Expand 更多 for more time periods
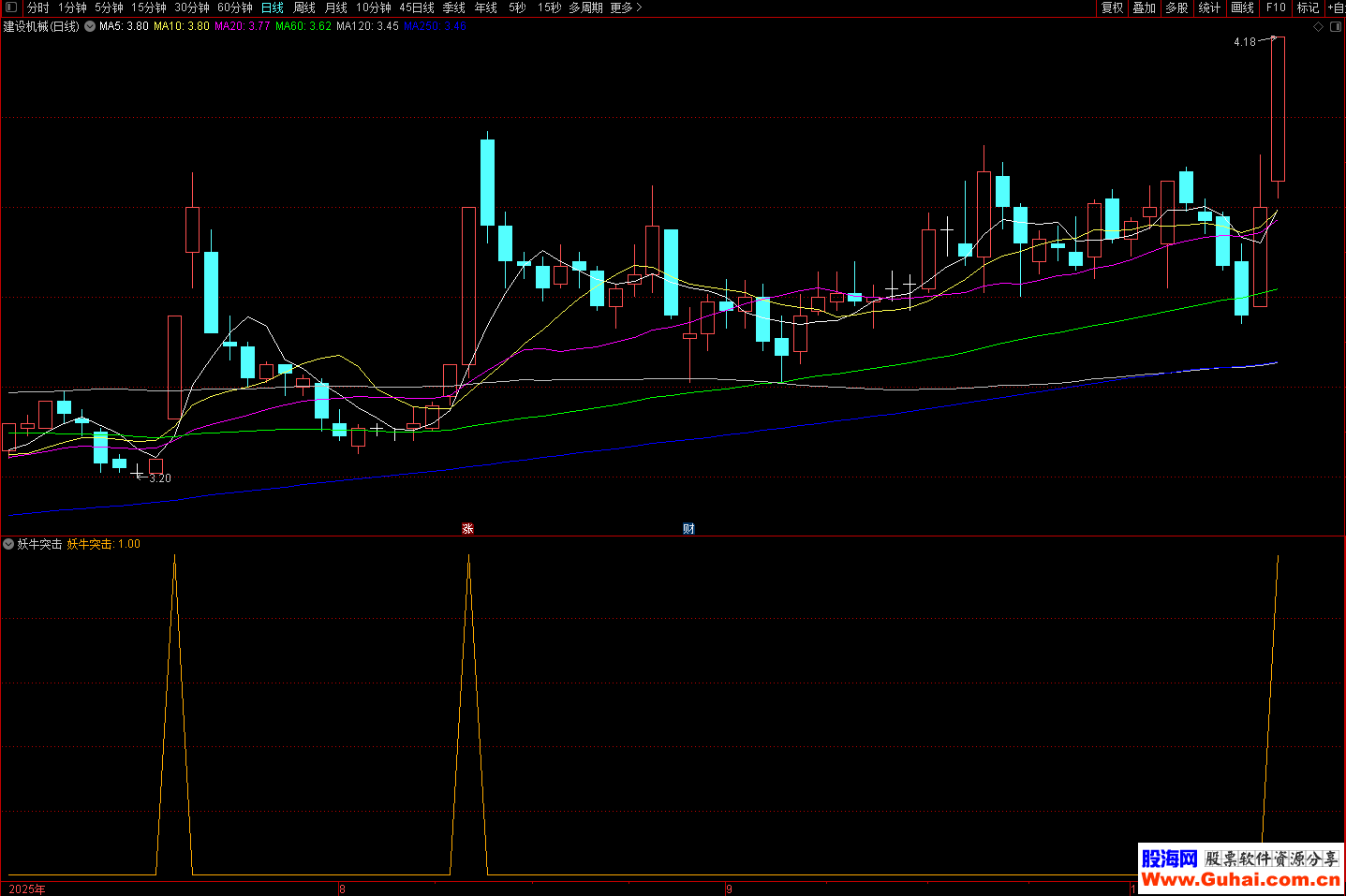 625,7
